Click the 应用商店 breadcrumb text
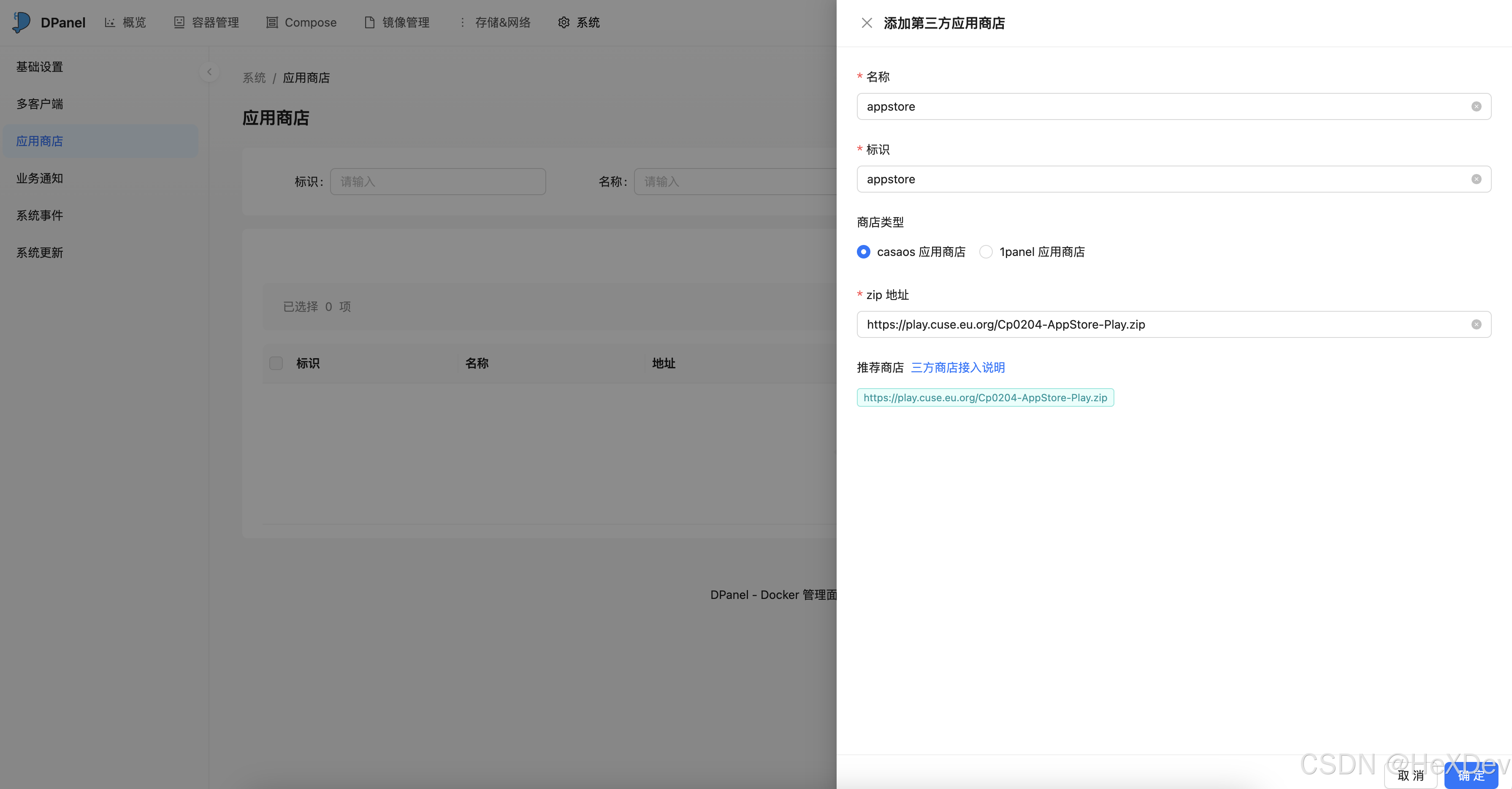 306,78
